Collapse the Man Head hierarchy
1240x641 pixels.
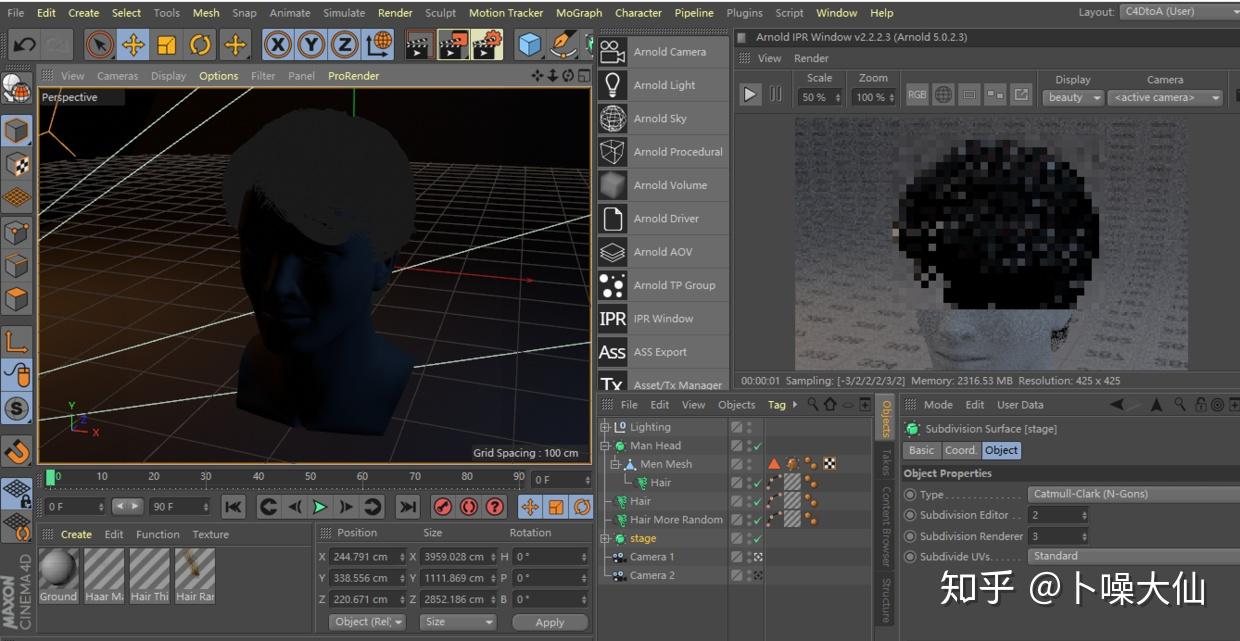click(x=604, y=445)
